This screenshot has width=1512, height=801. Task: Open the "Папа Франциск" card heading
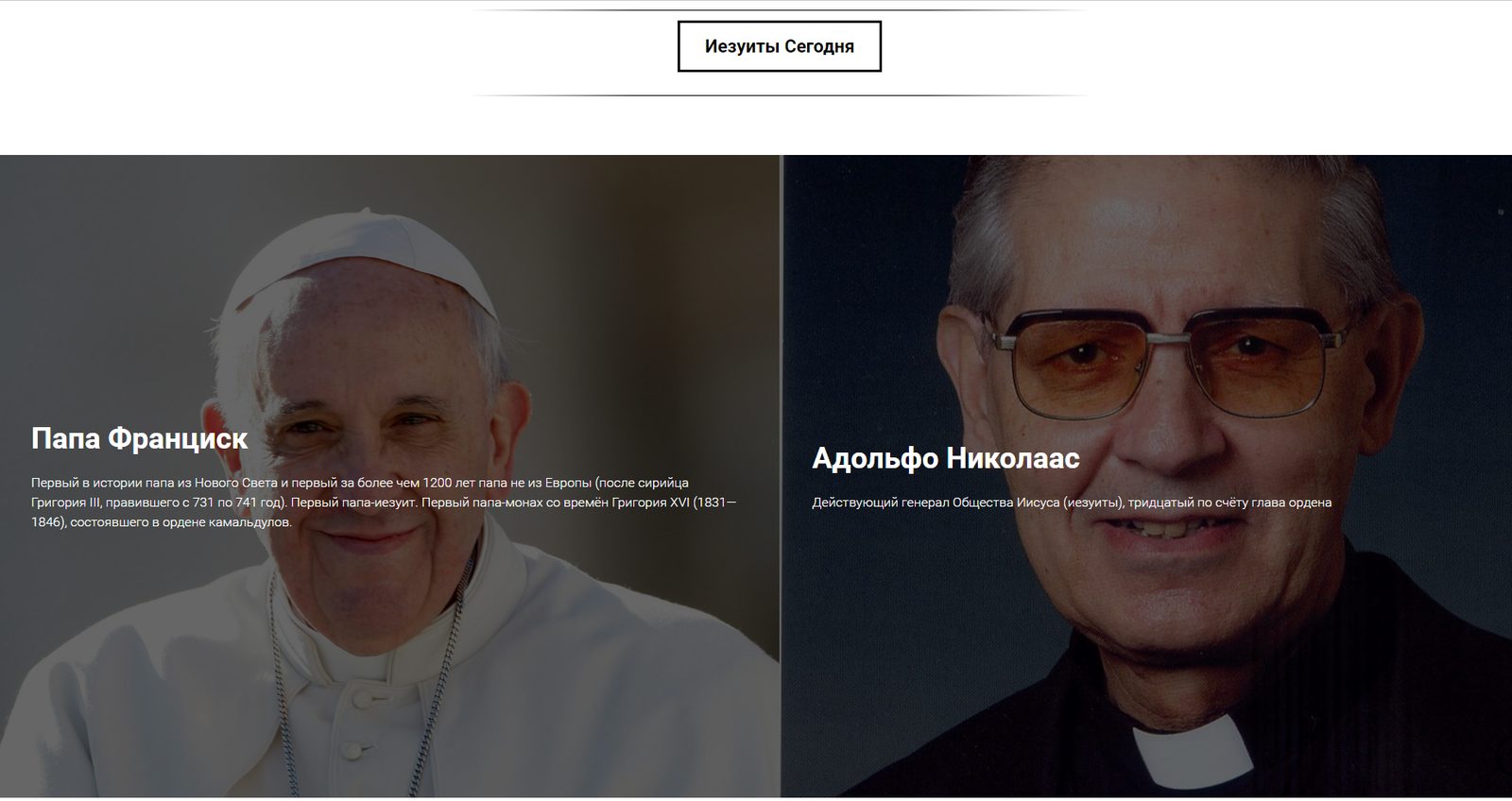click(x=139, y=438)
